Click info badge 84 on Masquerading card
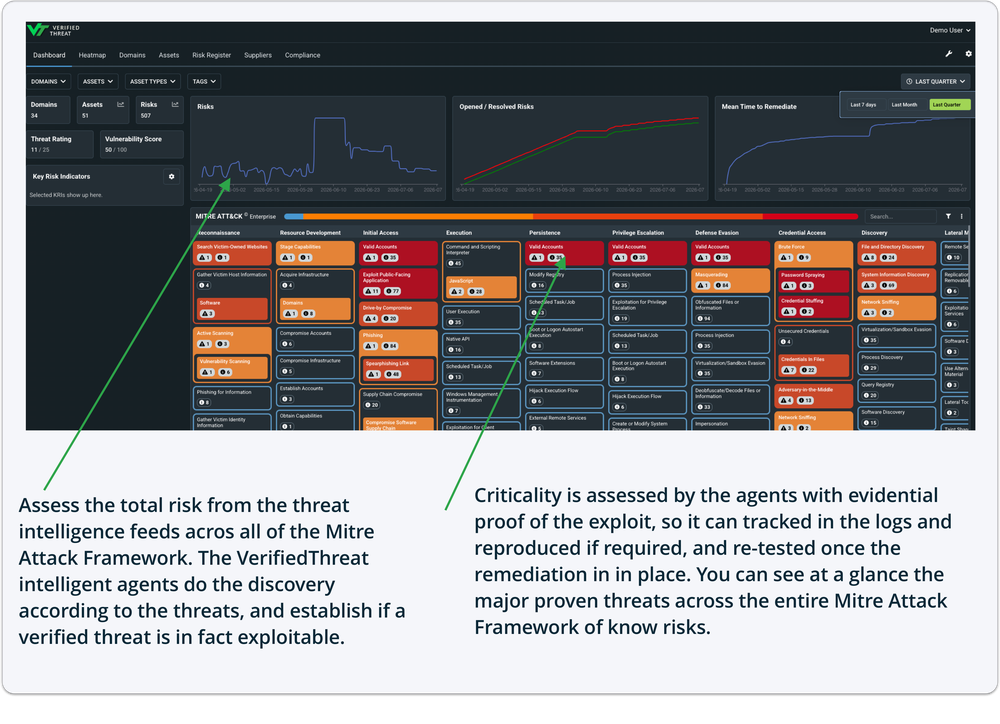The image size is (1000, 724). pyautogui.click(x=723, y=286)
